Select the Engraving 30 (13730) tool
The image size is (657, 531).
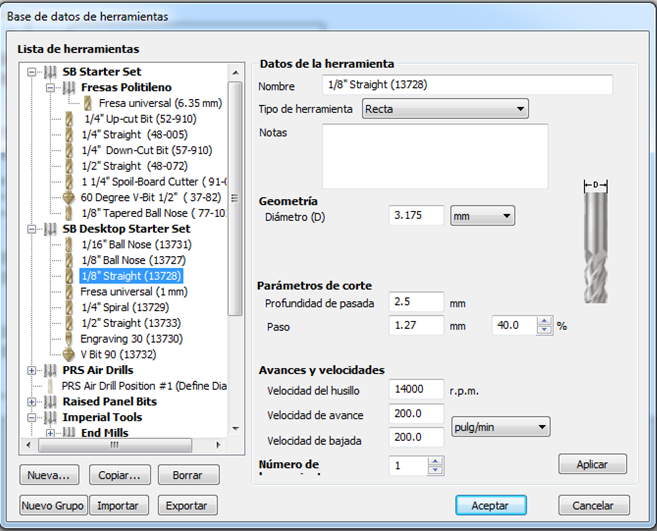[x=132, y=339]
